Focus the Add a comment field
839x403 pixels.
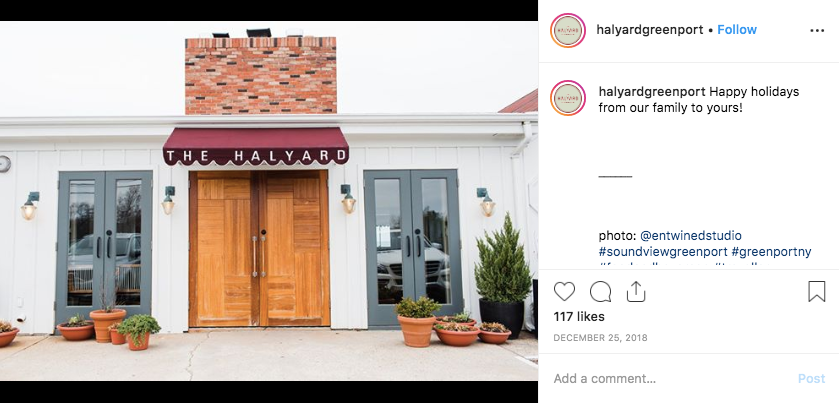[669, 378]
